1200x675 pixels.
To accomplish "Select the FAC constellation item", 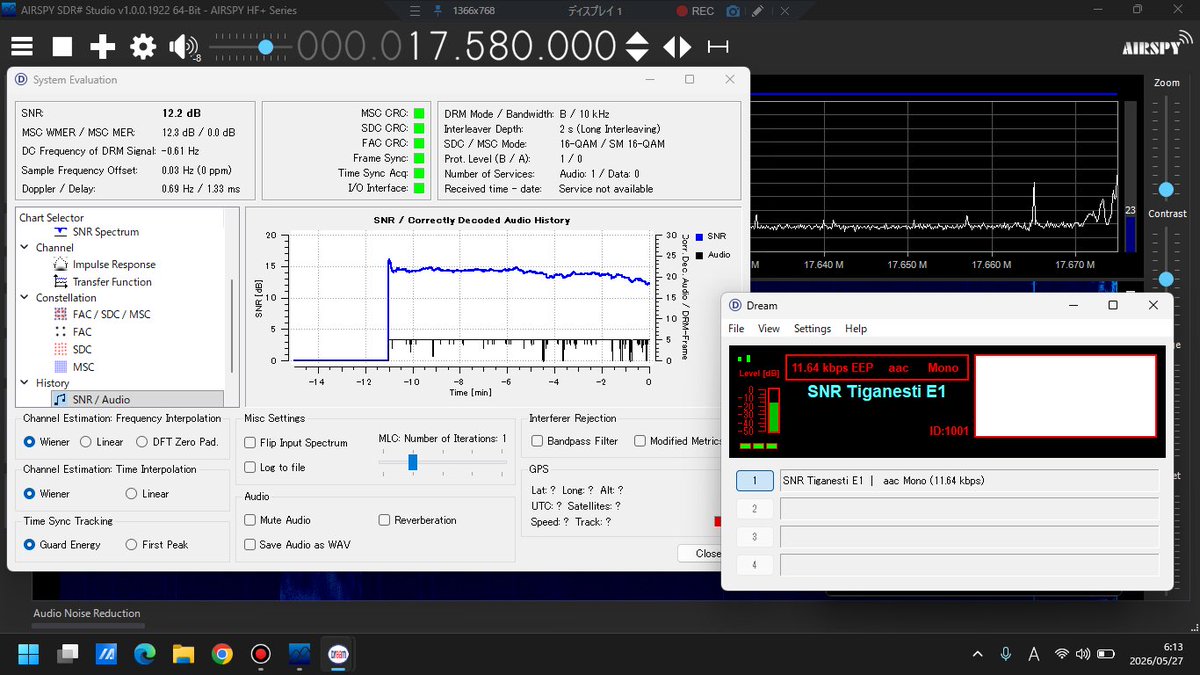I will click(72, 332).
